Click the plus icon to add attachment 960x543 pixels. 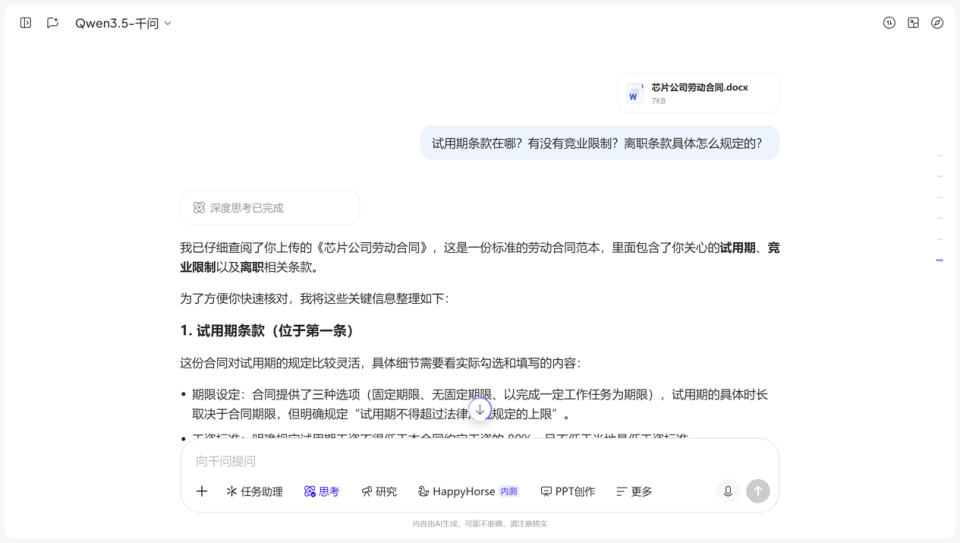click(x=201, y=491)
